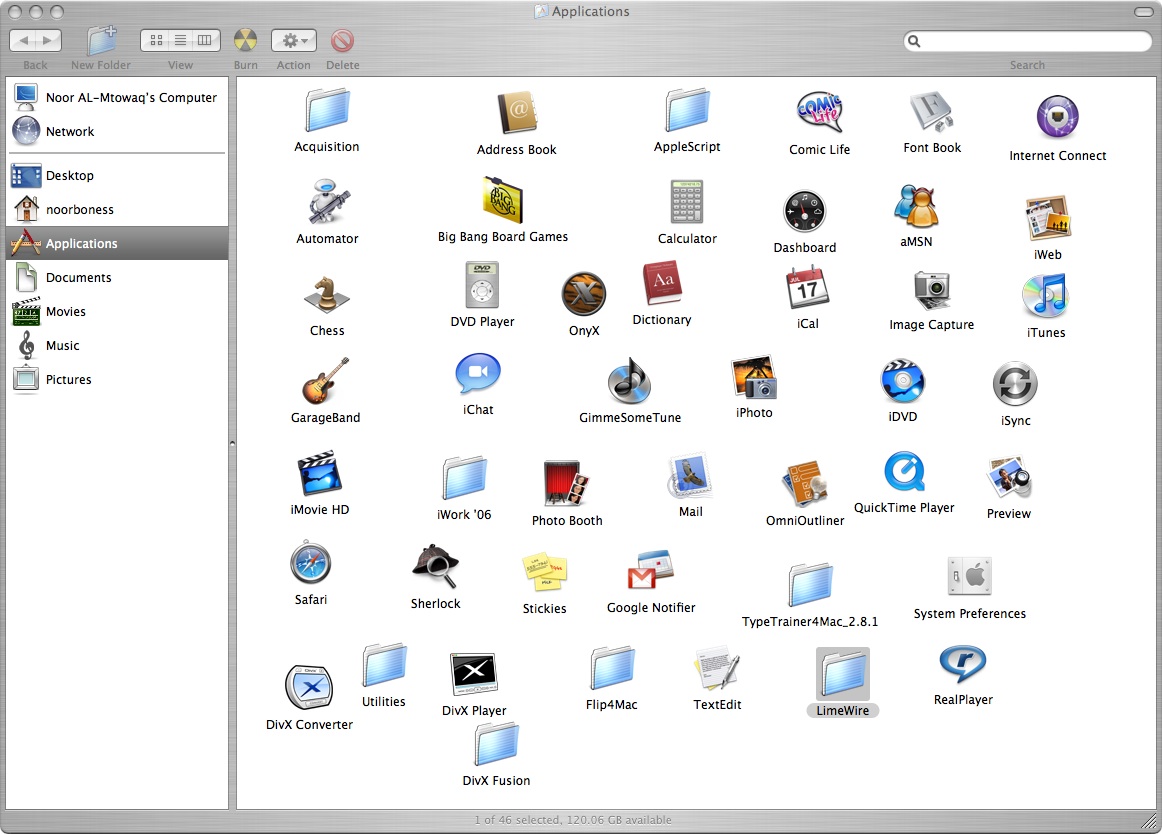Select the OnyX app icon
Image resolution: width=1162 pixels, height=834 pixels.
(x=584, y=294)
